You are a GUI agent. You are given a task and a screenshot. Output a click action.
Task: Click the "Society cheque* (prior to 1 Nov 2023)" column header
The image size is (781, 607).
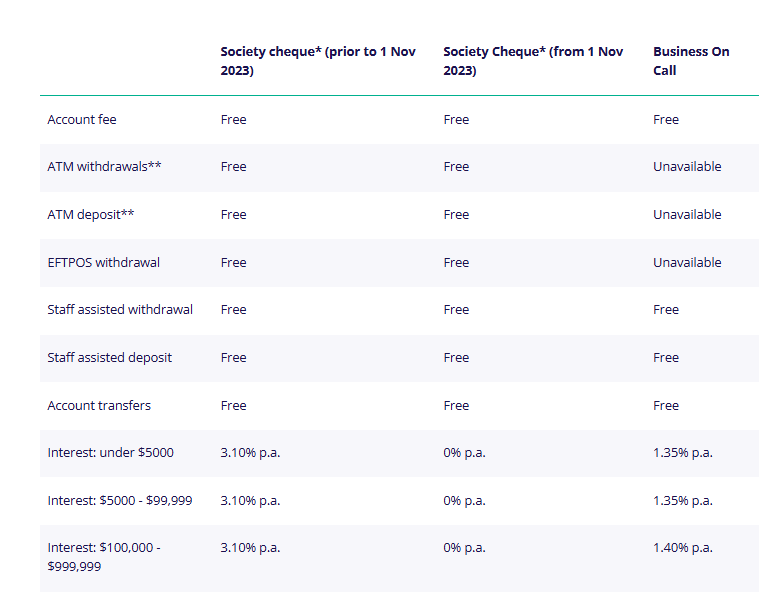[318, 61]
